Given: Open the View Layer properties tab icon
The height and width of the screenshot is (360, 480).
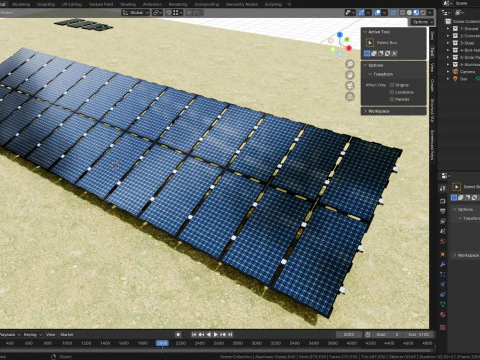Looking at the screenshot, I should (x=443, y=221).
